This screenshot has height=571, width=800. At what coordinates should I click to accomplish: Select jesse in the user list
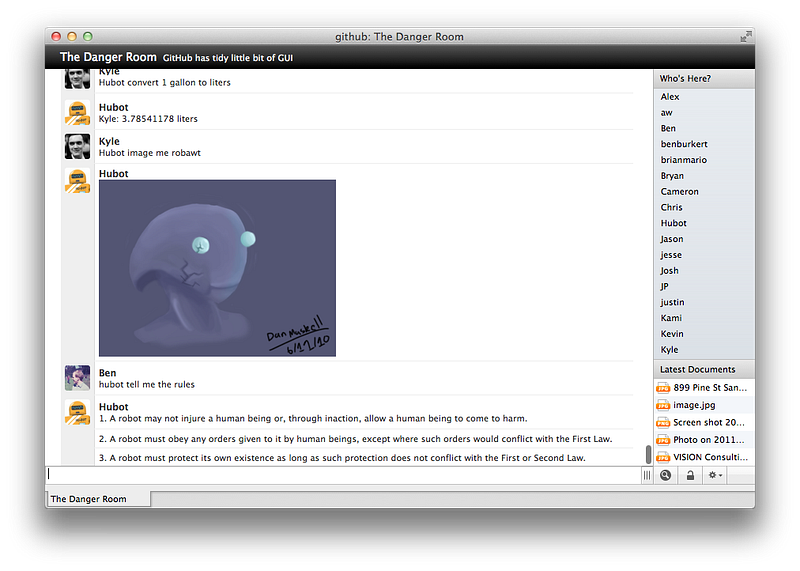pyautogui.click(x=704, y=255)
